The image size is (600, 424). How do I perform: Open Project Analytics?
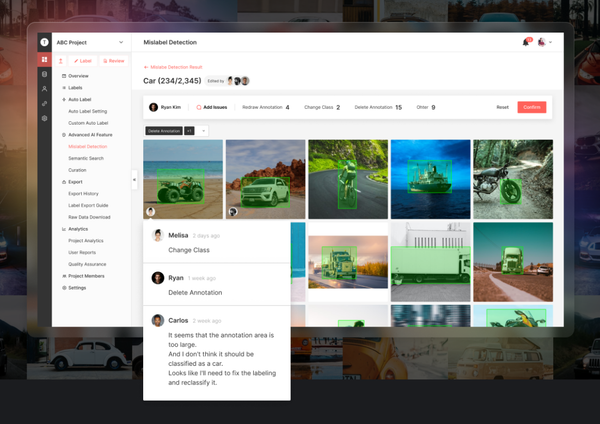point(86,241)
